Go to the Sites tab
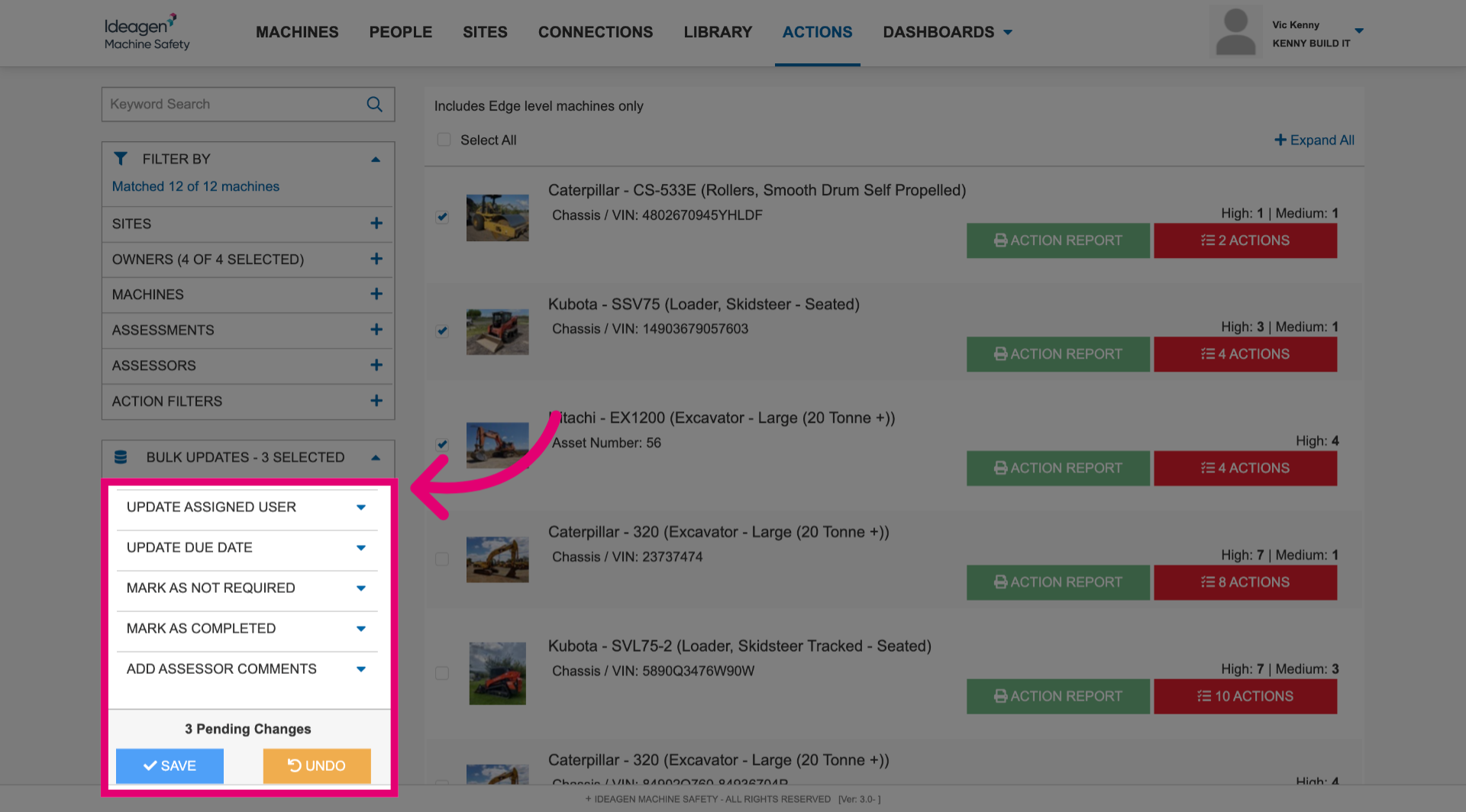1466x812 pixels. [x=485, y=32]
